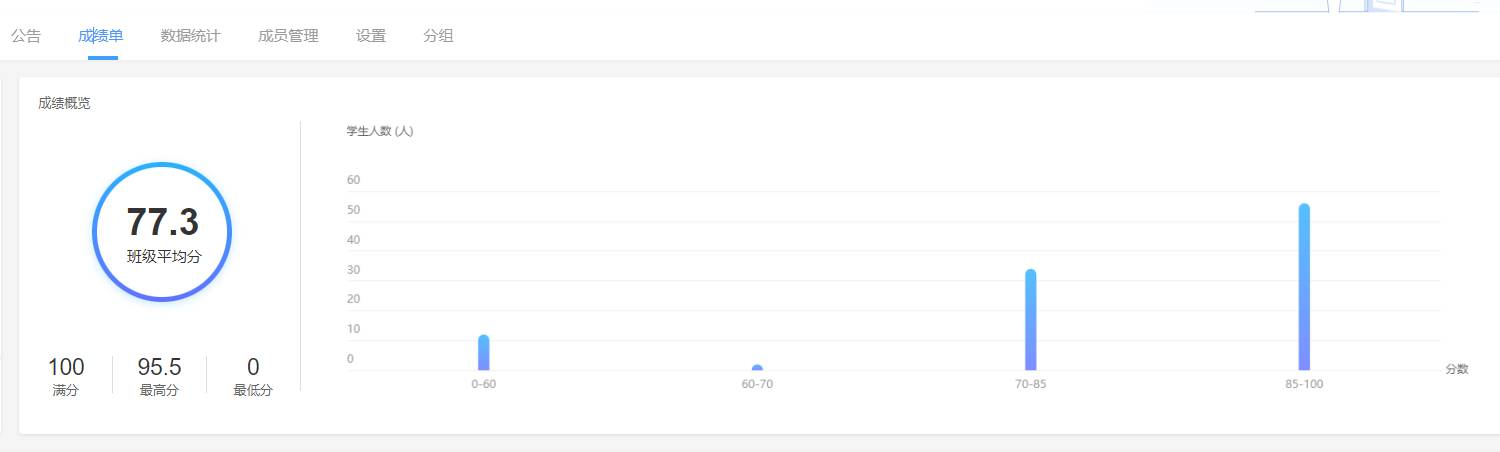Click the 85-100 axis label
This screenshot has width=1500, height=452.
pos(1304,384)
